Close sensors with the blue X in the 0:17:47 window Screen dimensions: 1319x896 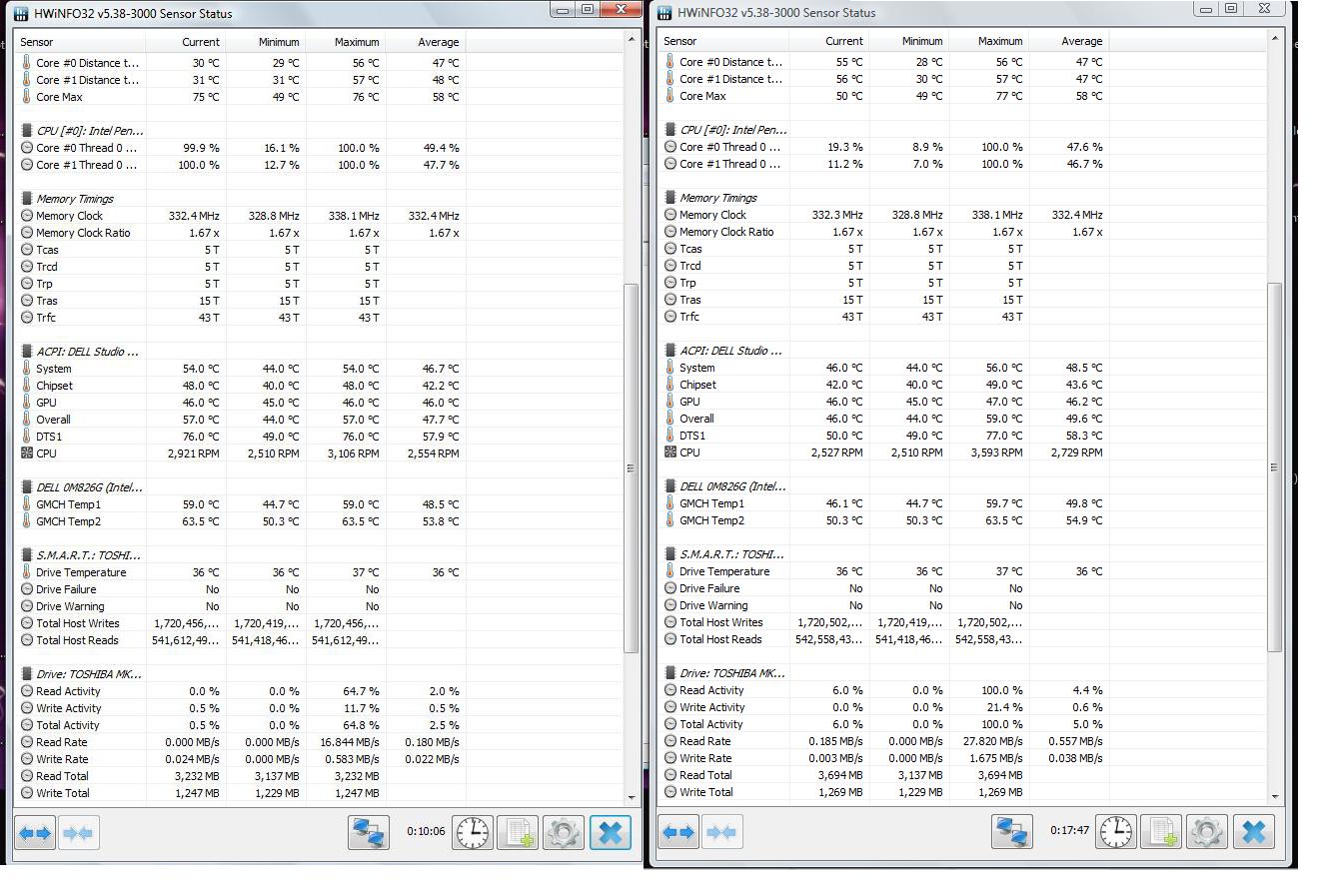tap(1253, 831)
